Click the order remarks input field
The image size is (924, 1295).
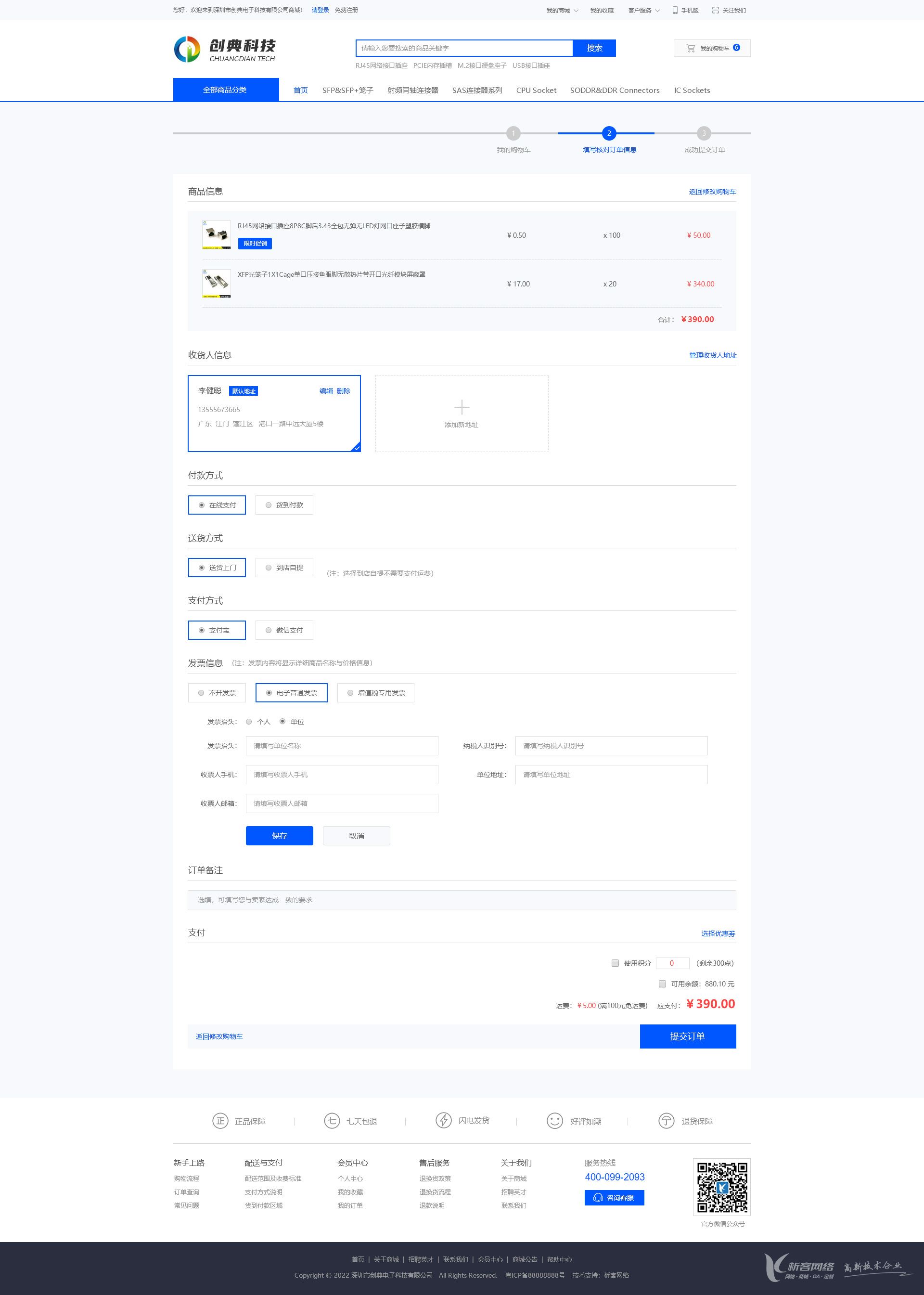462,899
